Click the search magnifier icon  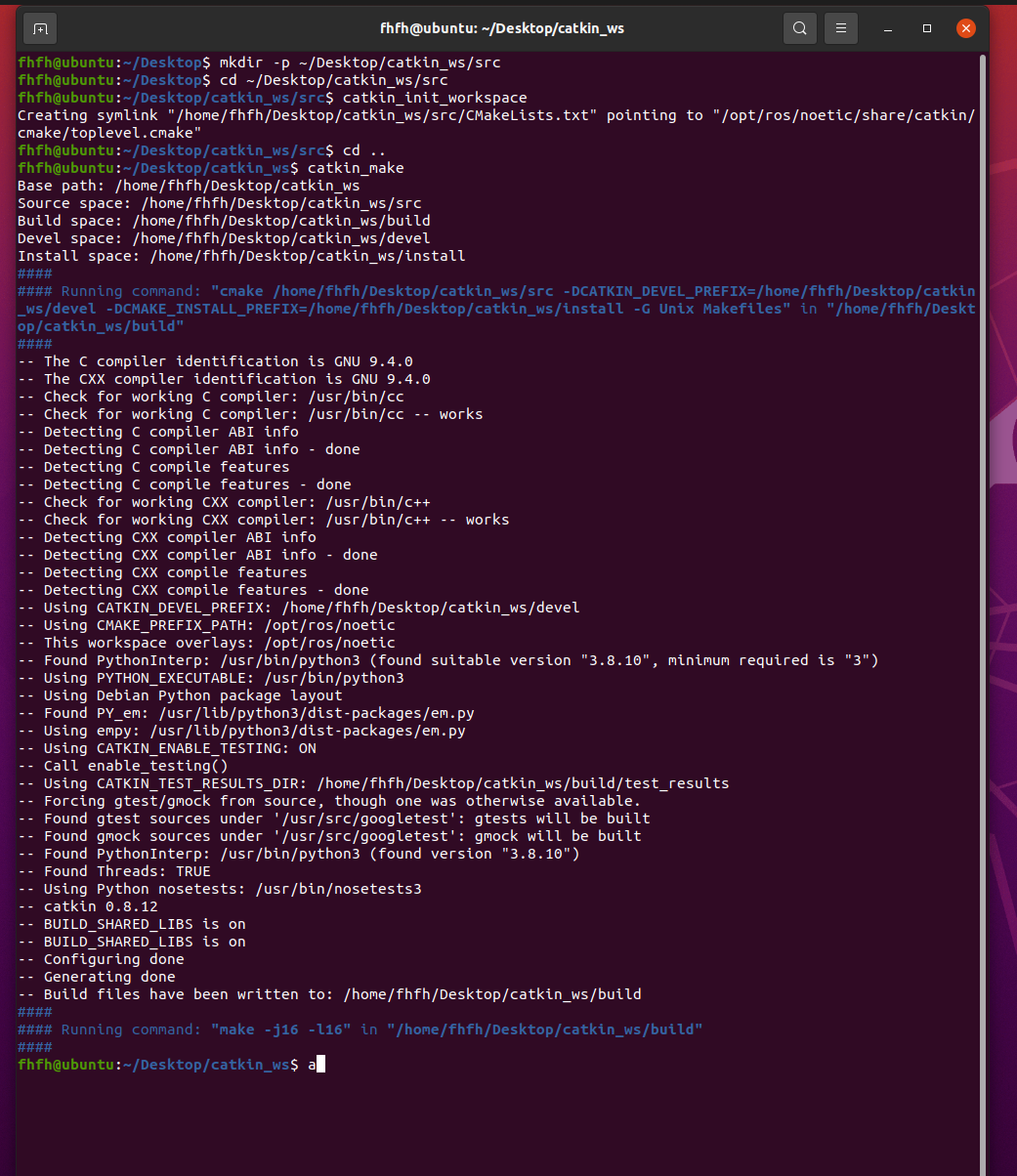(799, 28)
